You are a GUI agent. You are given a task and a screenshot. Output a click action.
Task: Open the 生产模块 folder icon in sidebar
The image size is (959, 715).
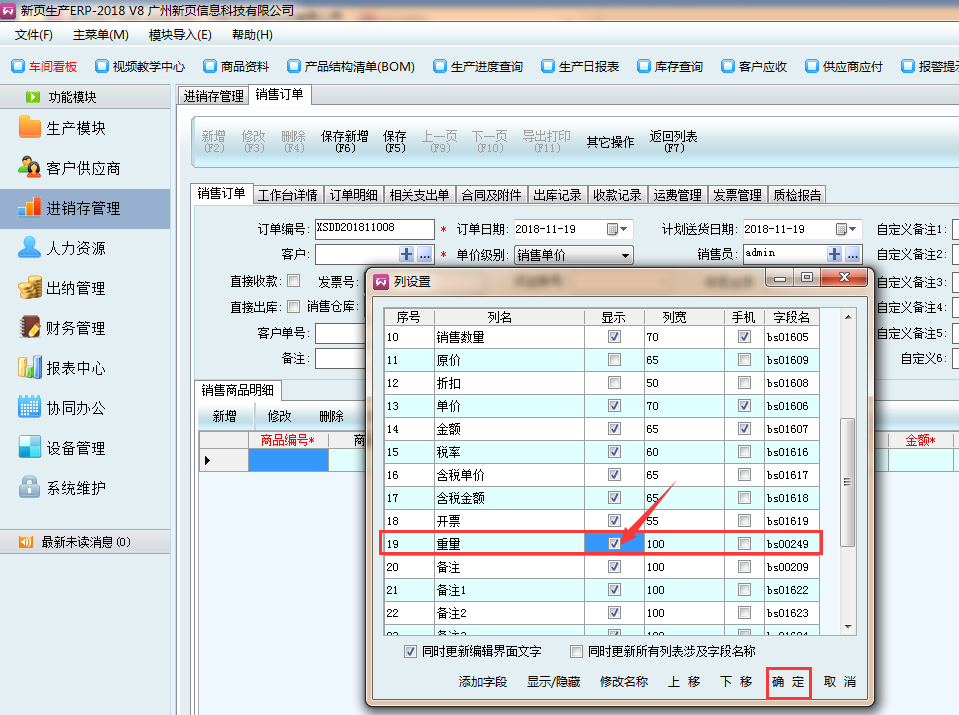30,128
